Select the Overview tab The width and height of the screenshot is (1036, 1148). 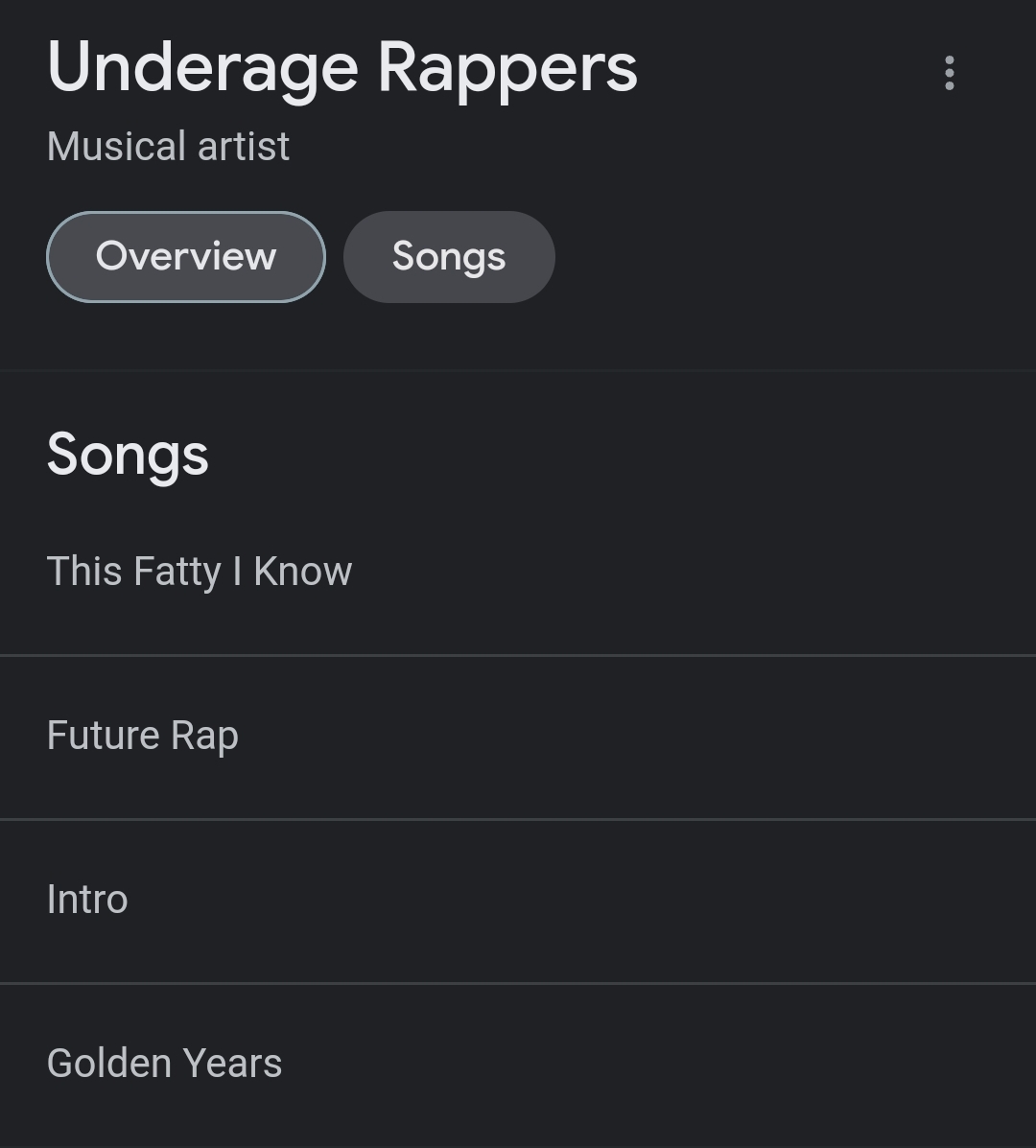(x=186, y=257)
